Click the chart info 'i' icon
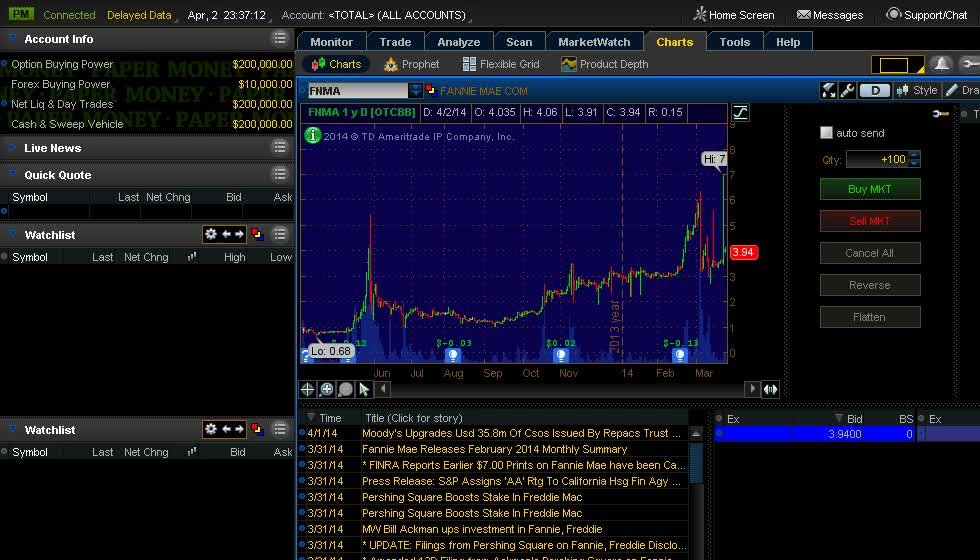This screenshot has height=560, width=980. pos(312,136)
